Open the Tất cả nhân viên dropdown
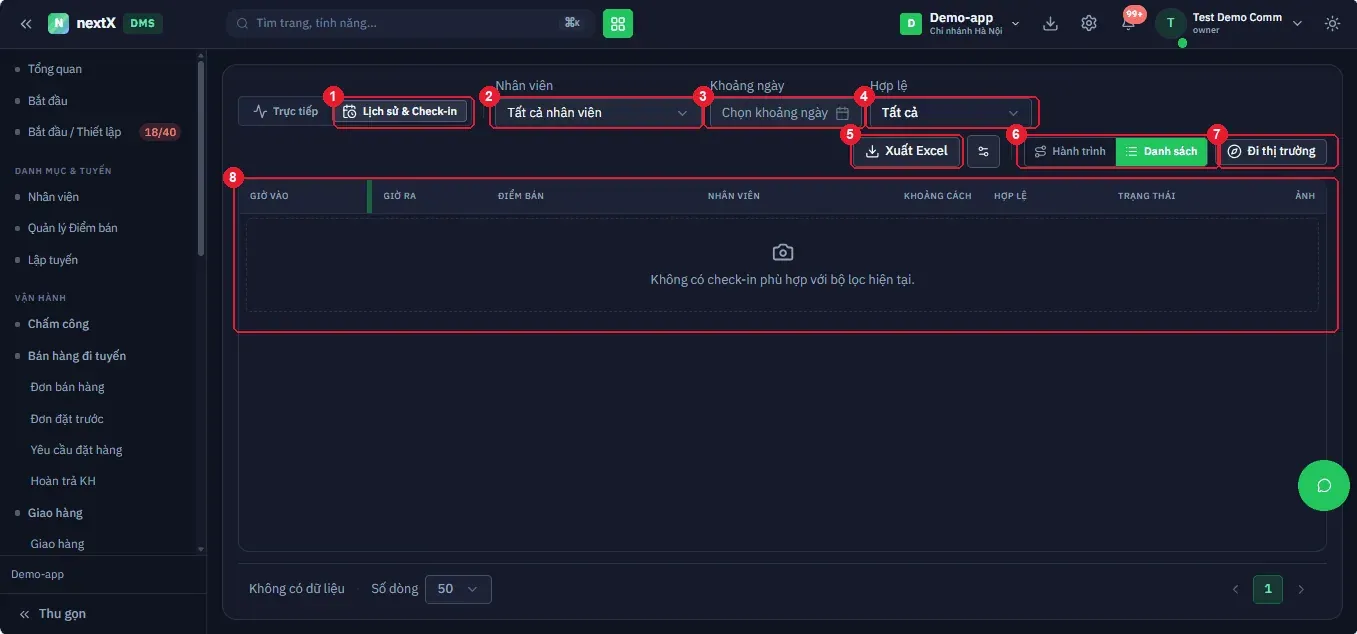Screen dimensions: 1357x634 tap(597, 113)
